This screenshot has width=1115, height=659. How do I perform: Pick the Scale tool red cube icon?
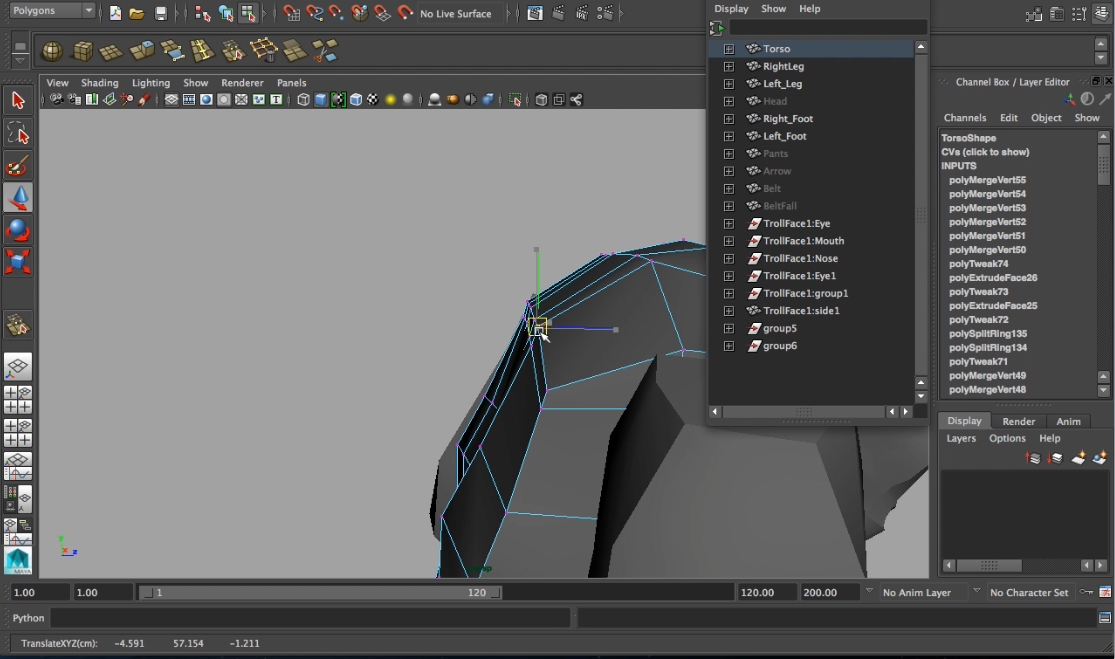[17, 262]
